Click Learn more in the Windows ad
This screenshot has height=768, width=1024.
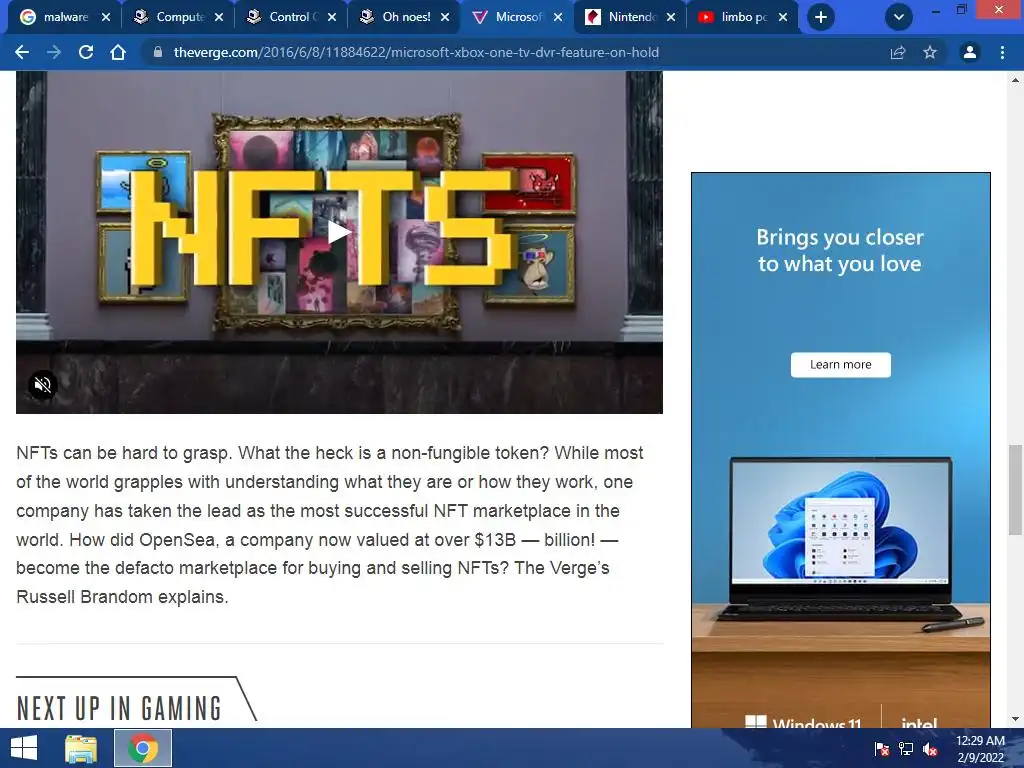[x=840, y=364]
